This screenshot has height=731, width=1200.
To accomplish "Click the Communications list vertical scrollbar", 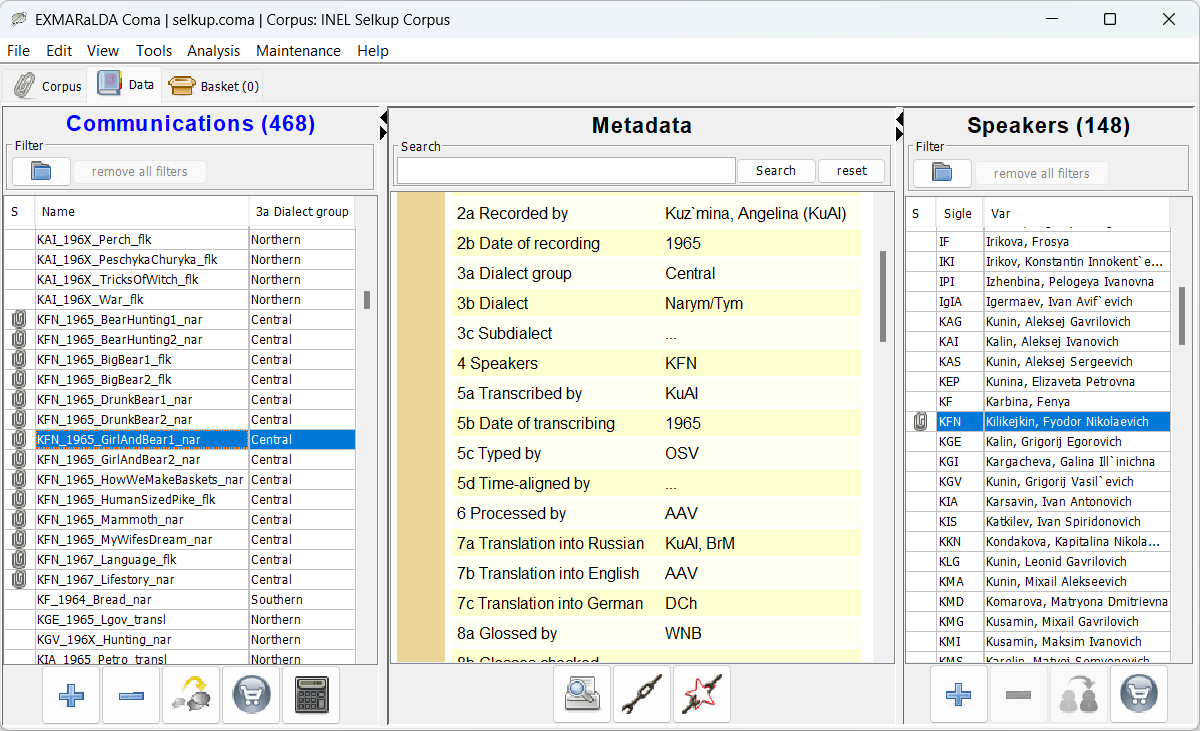I will tap(367, 301).
